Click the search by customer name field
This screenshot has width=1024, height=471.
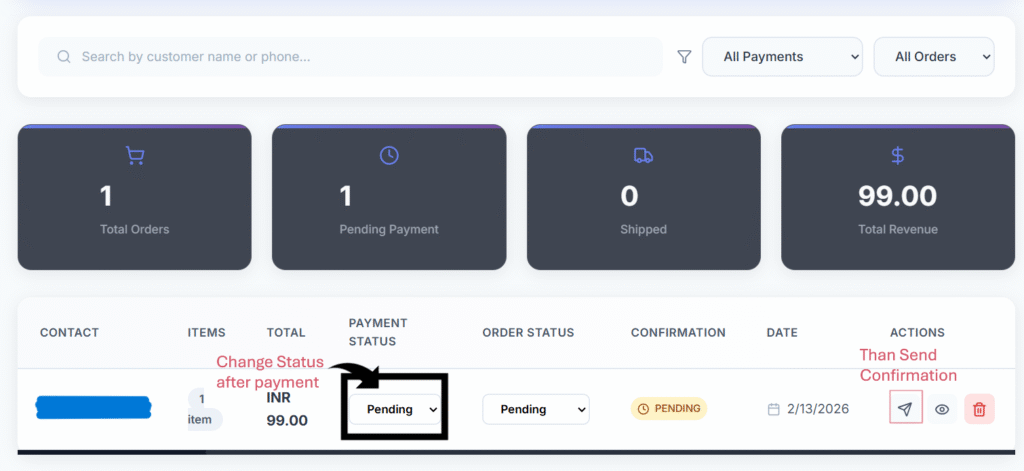pyautogui.click(x=360, y=57)
